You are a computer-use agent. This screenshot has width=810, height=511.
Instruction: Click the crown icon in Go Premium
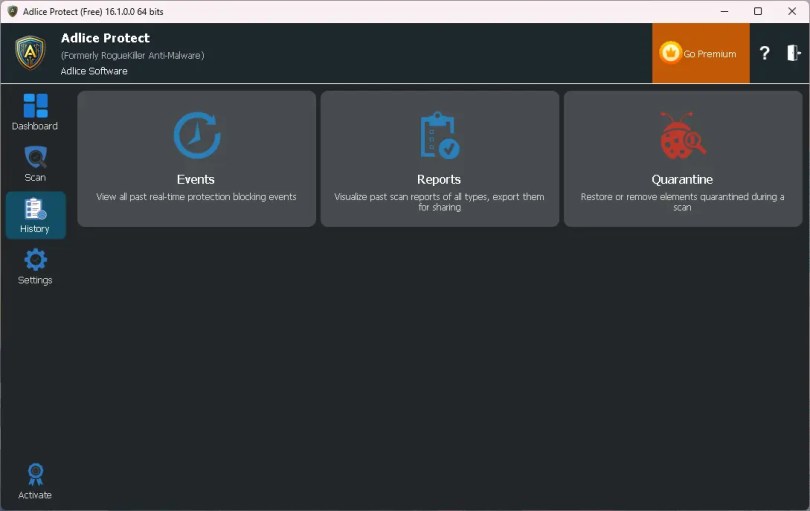[670, 52]
